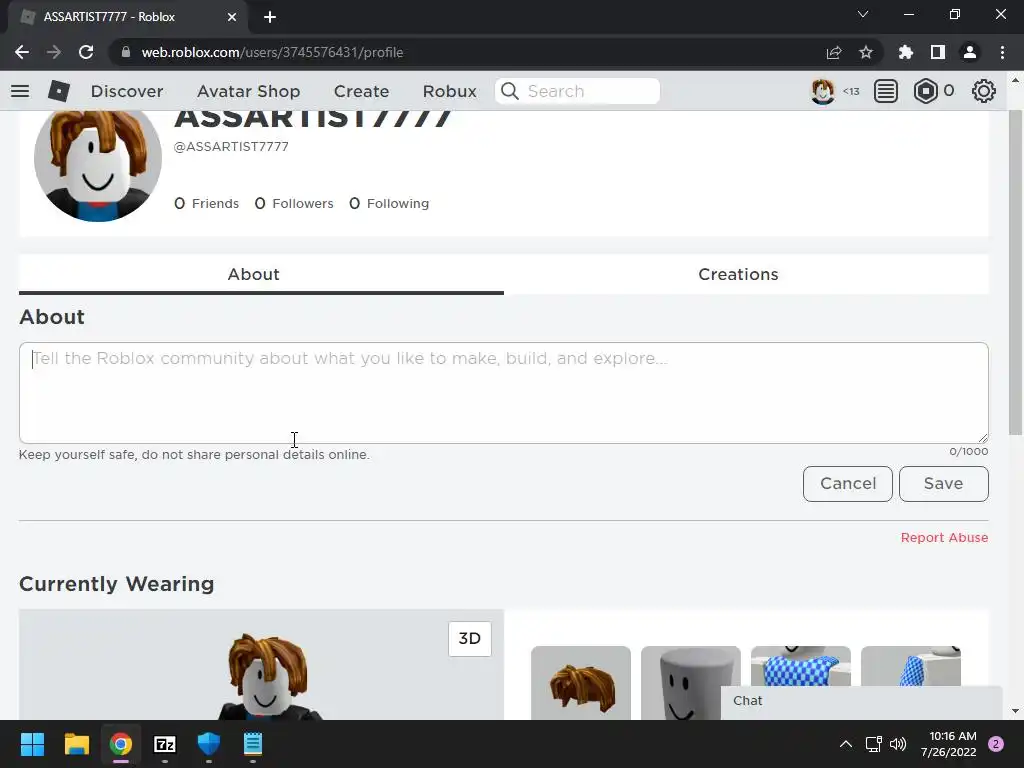
Task: Click the page vertical scrollbar
Action: pyautogui.click(x=1015, y=272)
